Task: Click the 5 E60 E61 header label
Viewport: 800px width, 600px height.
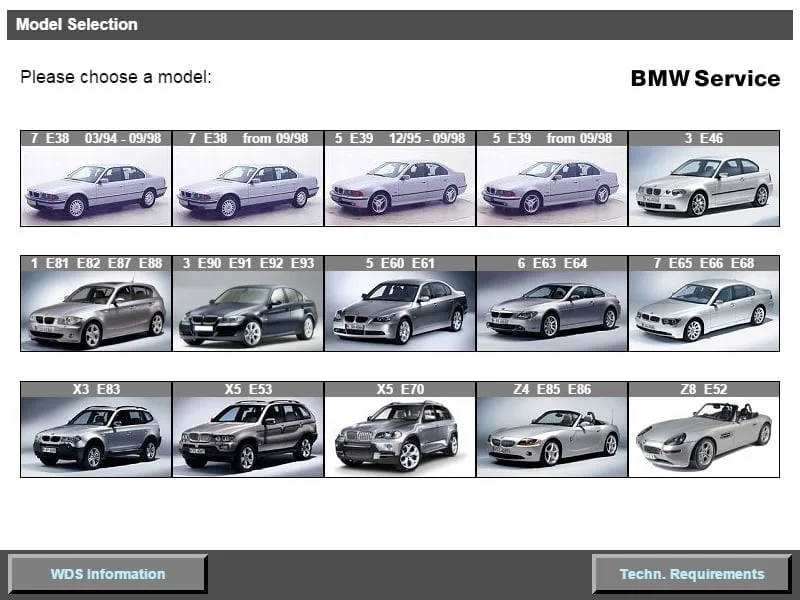Action: pyautogui.click(x=400, y=264)
